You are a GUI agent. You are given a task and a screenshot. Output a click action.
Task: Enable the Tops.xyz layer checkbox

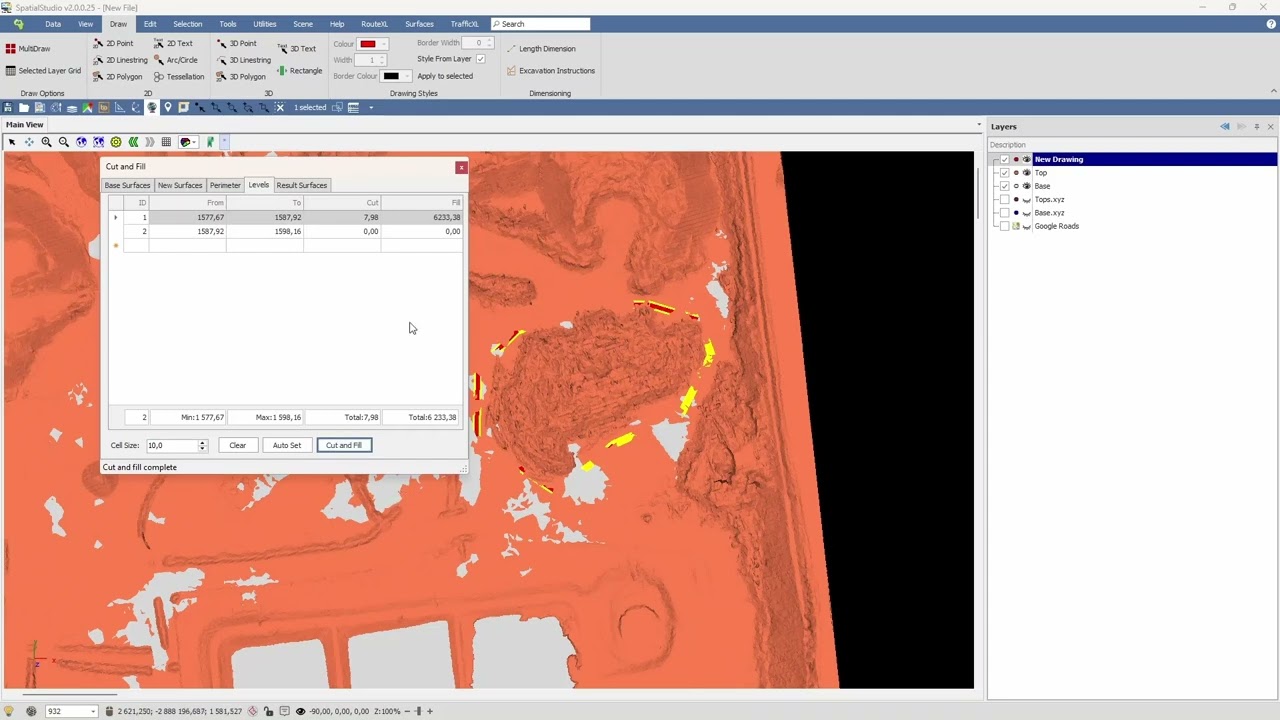point(1005,199)
